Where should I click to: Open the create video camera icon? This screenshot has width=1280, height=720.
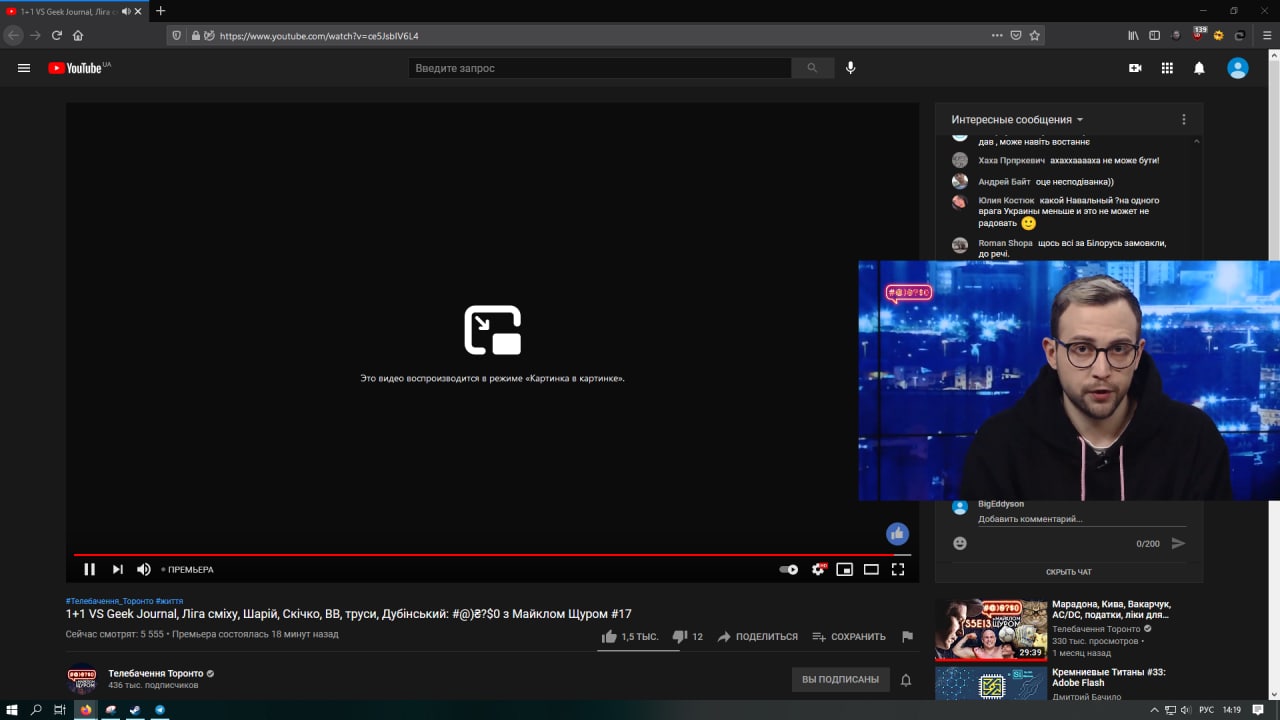[x=1135, y=68]
